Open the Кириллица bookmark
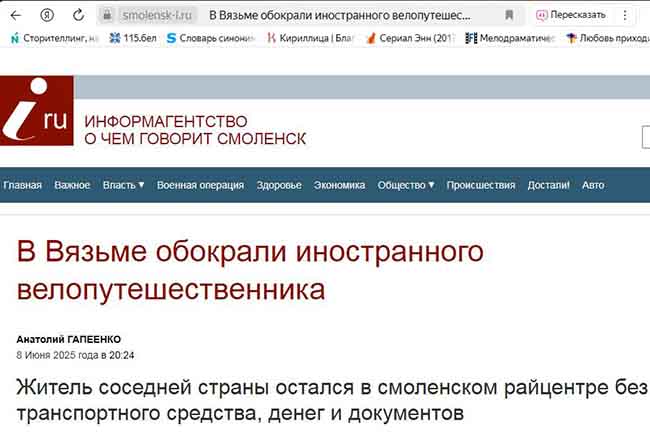 (309, 38)
